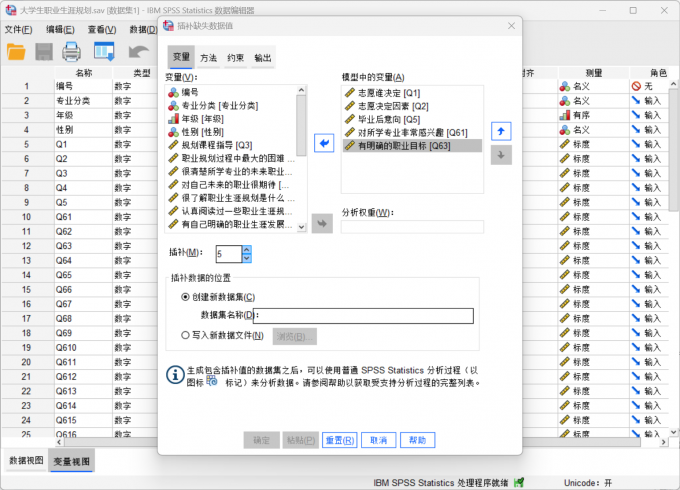This screenshot has width=680, height=490.
Task: Select 创建新数据集 radio button
Action: [x=186, y=297]
